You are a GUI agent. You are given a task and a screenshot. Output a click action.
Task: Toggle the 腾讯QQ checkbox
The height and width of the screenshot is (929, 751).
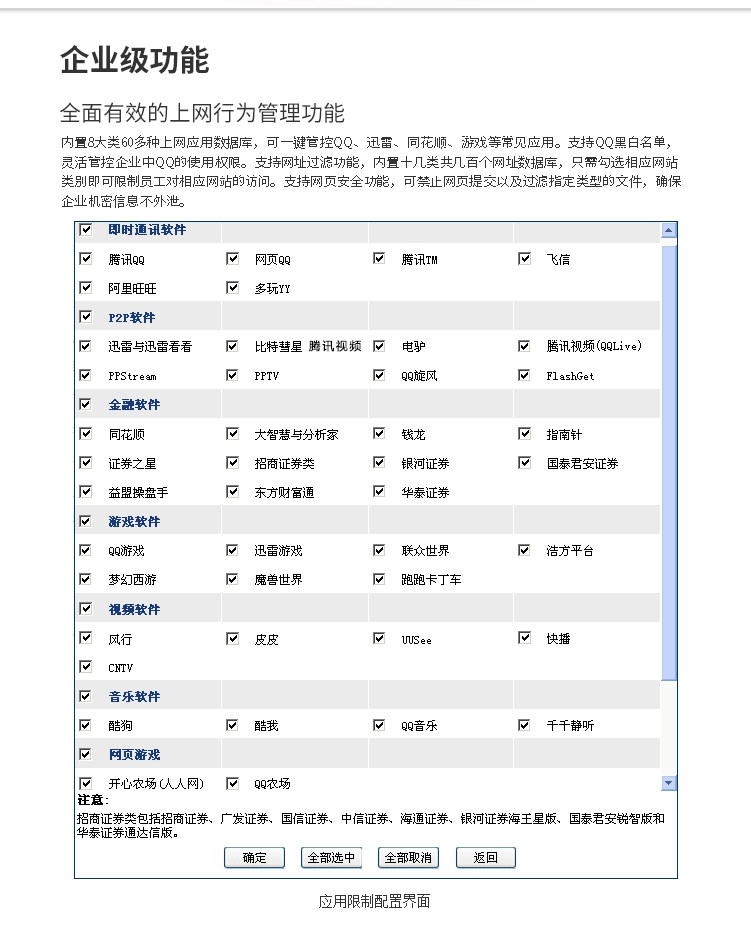[x=86, y=258]
